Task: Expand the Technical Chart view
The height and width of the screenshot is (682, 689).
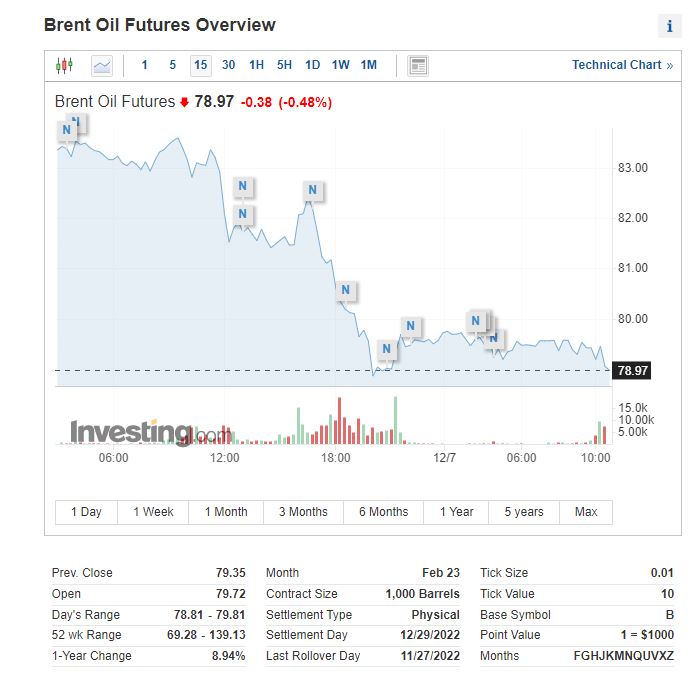Action: (x=622, y=65)
